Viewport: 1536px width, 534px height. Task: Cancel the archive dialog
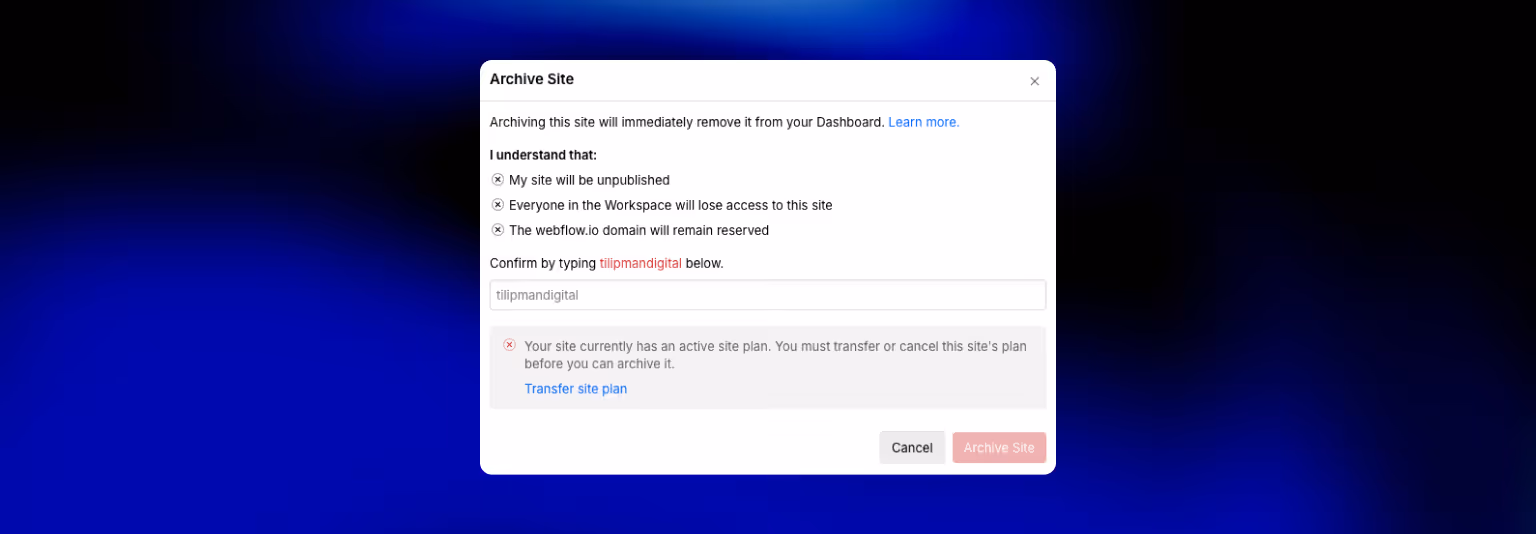[x=912, y=448]
